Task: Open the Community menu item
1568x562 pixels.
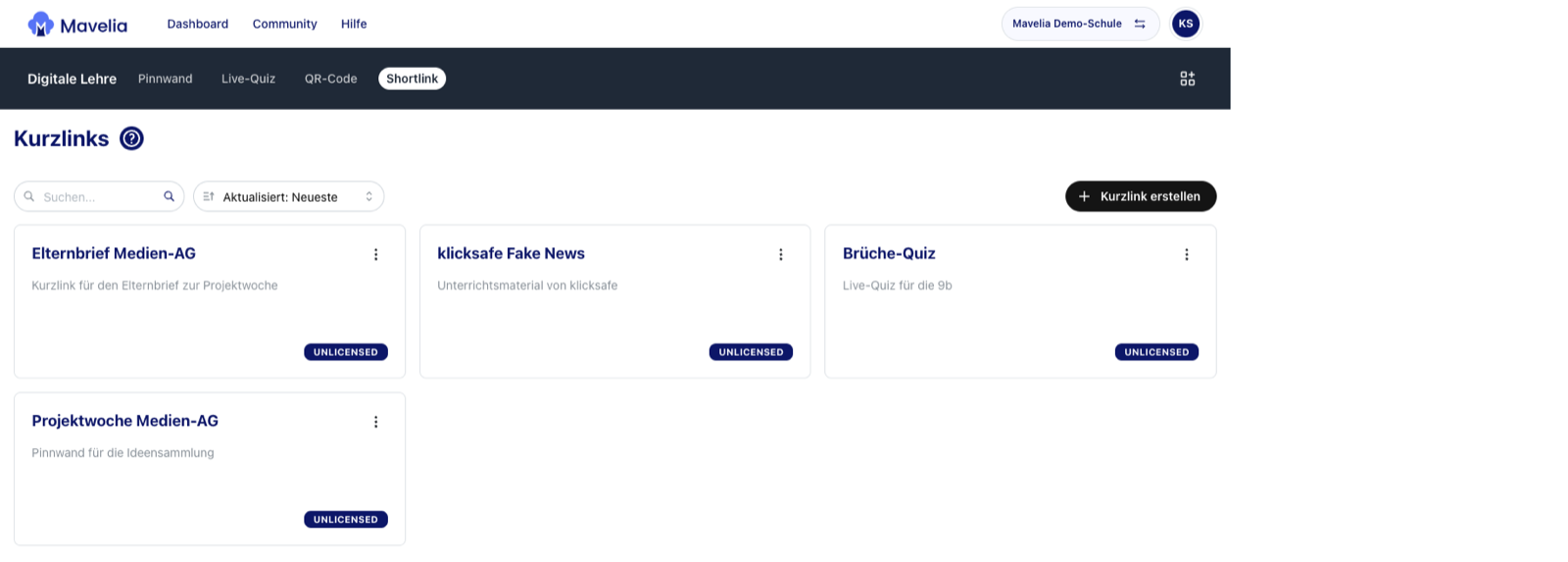Action: (x=285, y=24)
